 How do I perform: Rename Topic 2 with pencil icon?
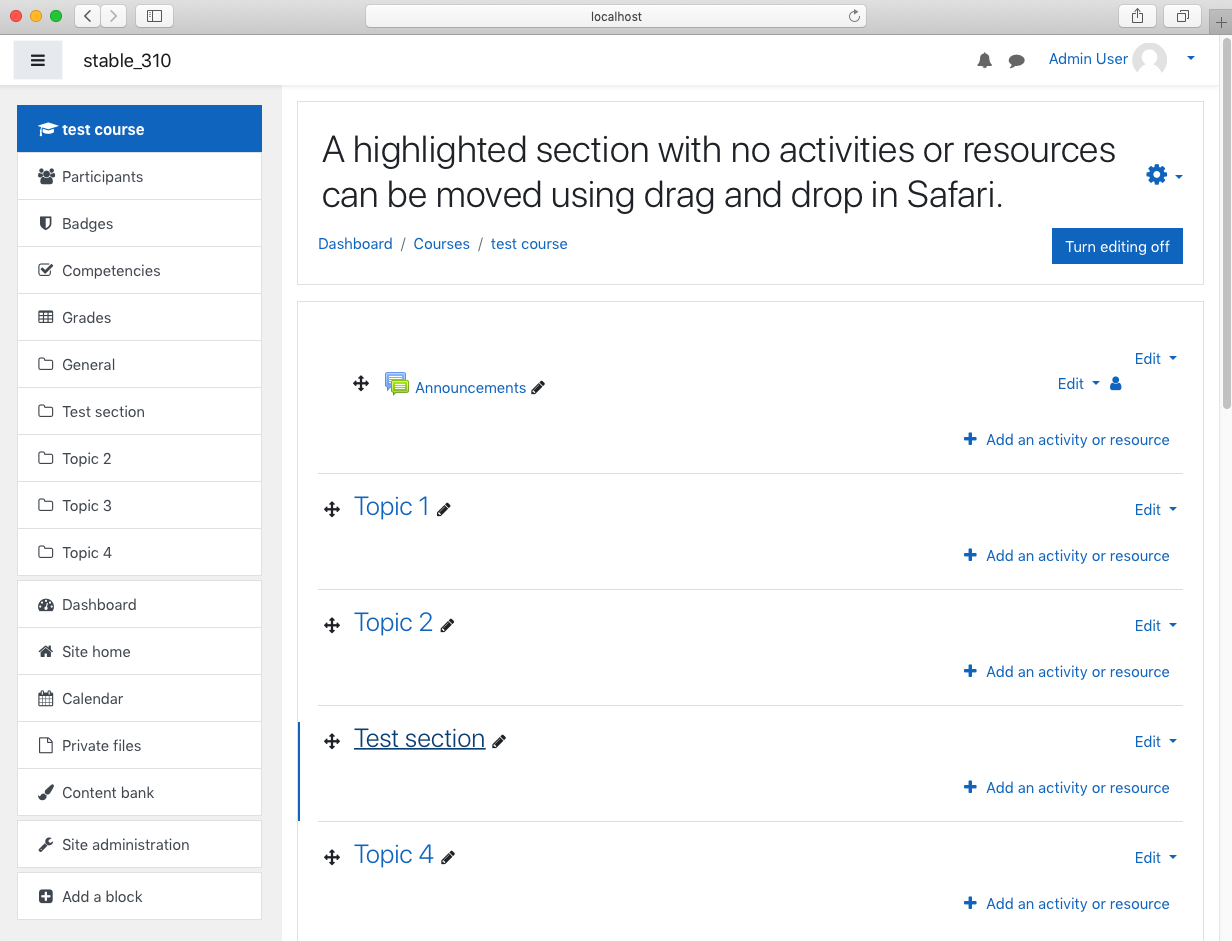[448, 625]
